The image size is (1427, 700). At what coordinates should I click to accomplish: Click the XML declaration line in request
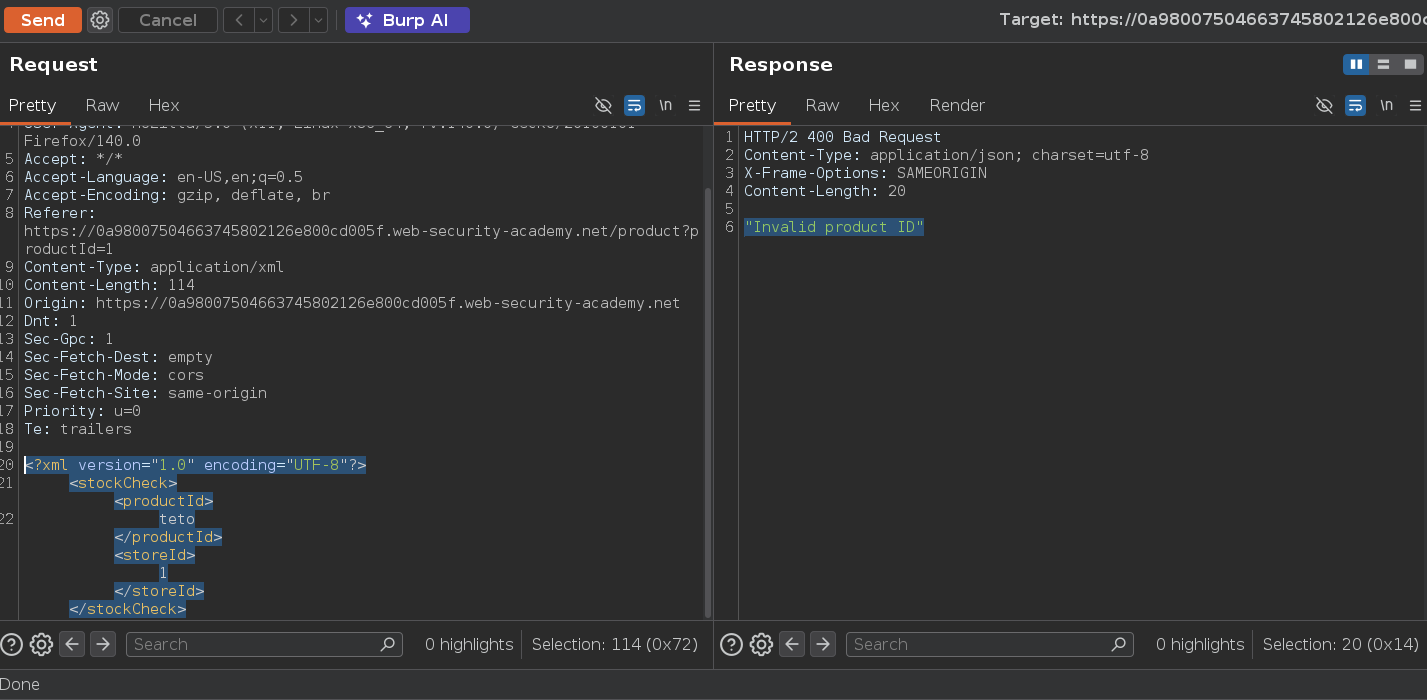coord(195,465)
